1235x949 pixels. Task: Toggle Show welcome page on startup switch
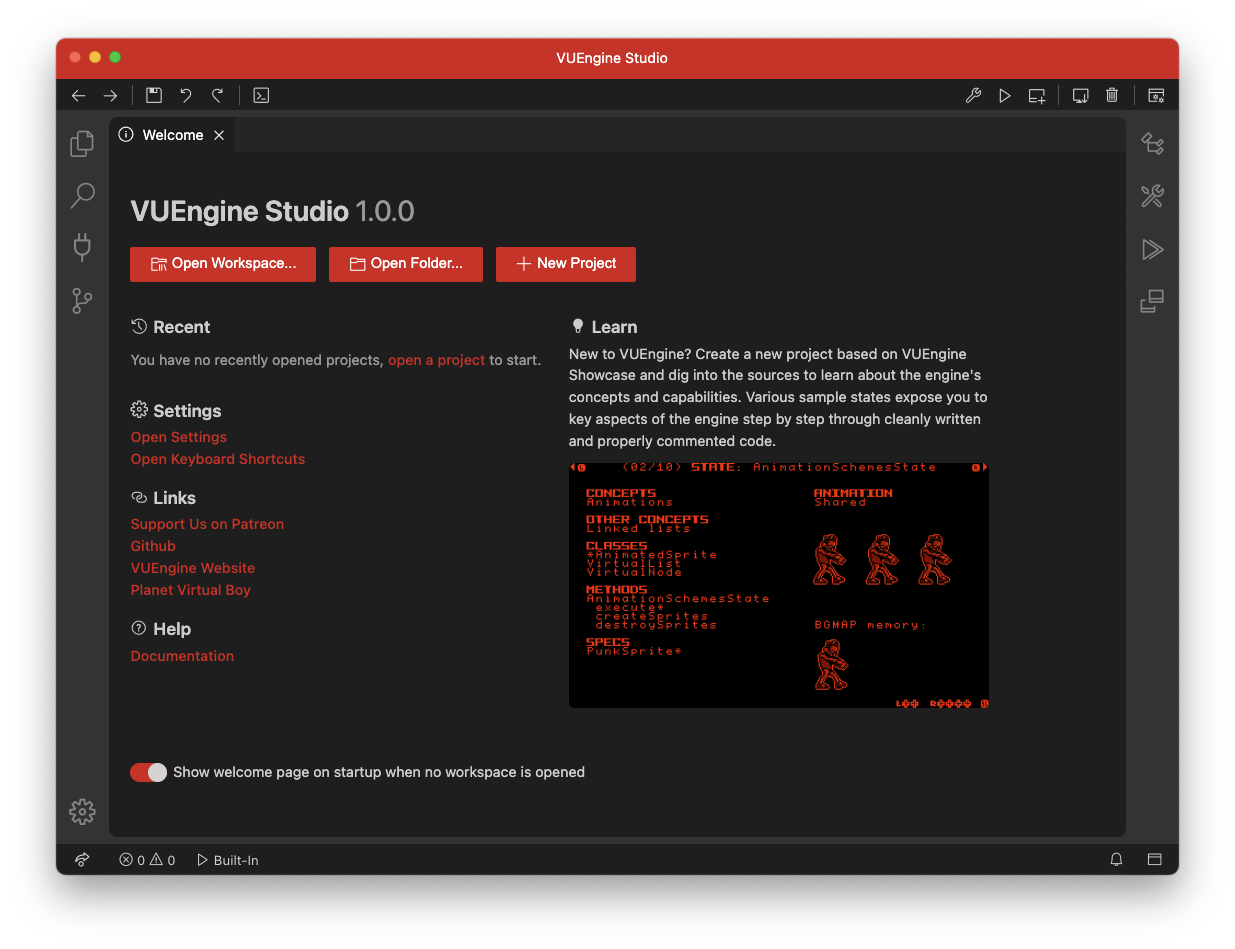tap(149, 772)
